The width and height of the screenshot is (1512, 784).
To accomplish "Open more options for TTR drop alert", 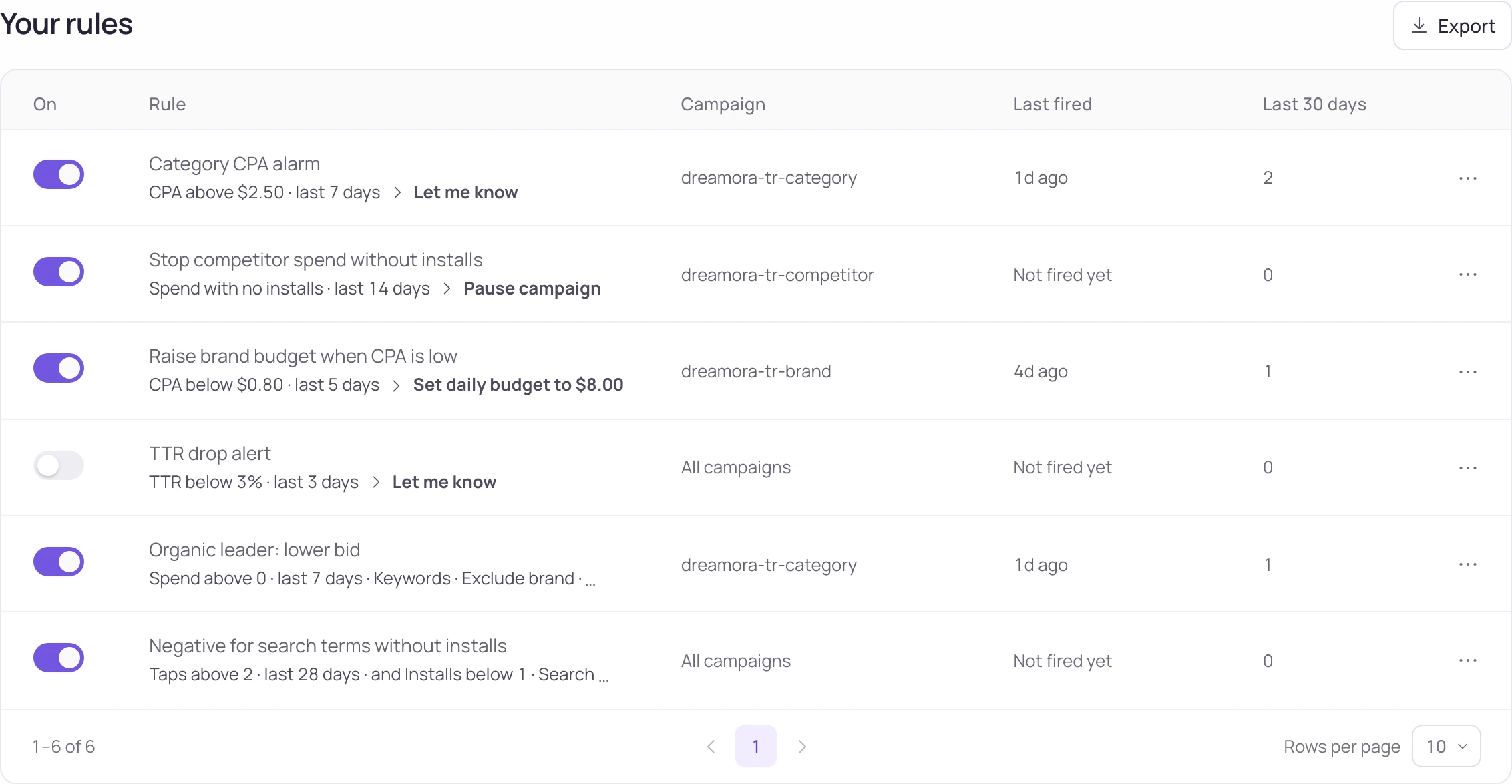I will coord(1467,467).
